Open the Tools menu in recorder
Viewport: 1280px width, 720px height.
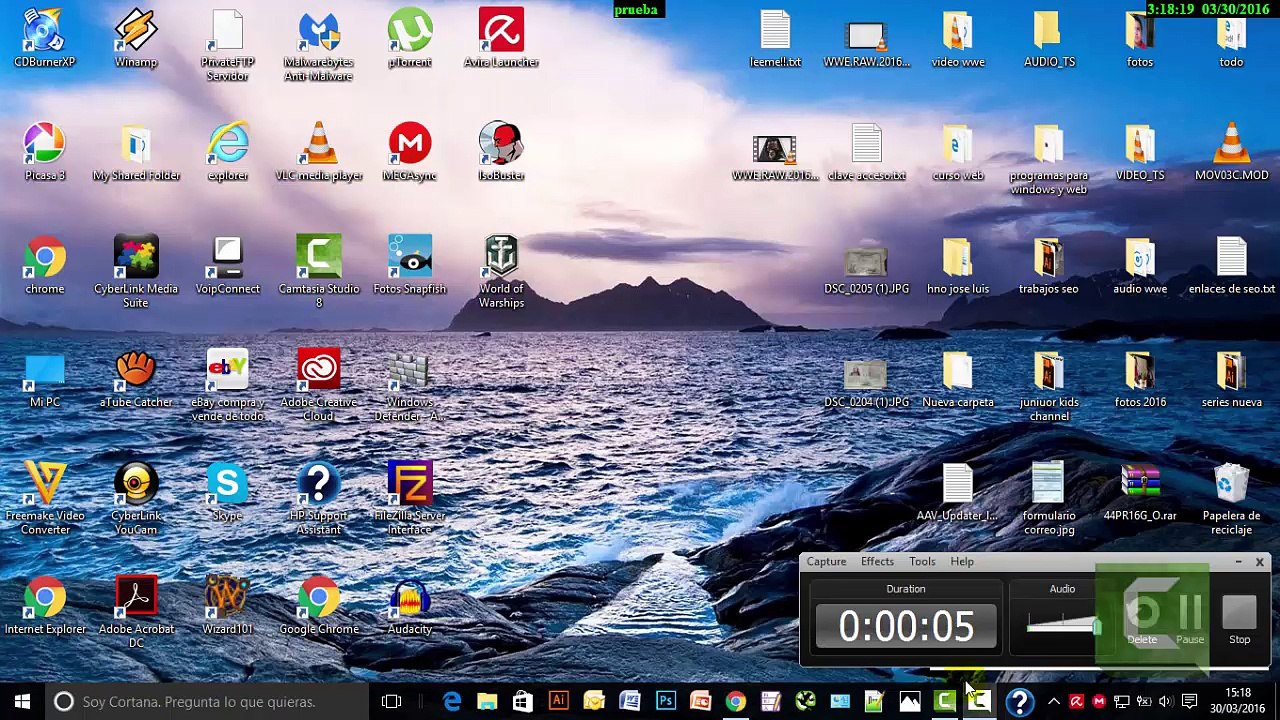(922, 562)
